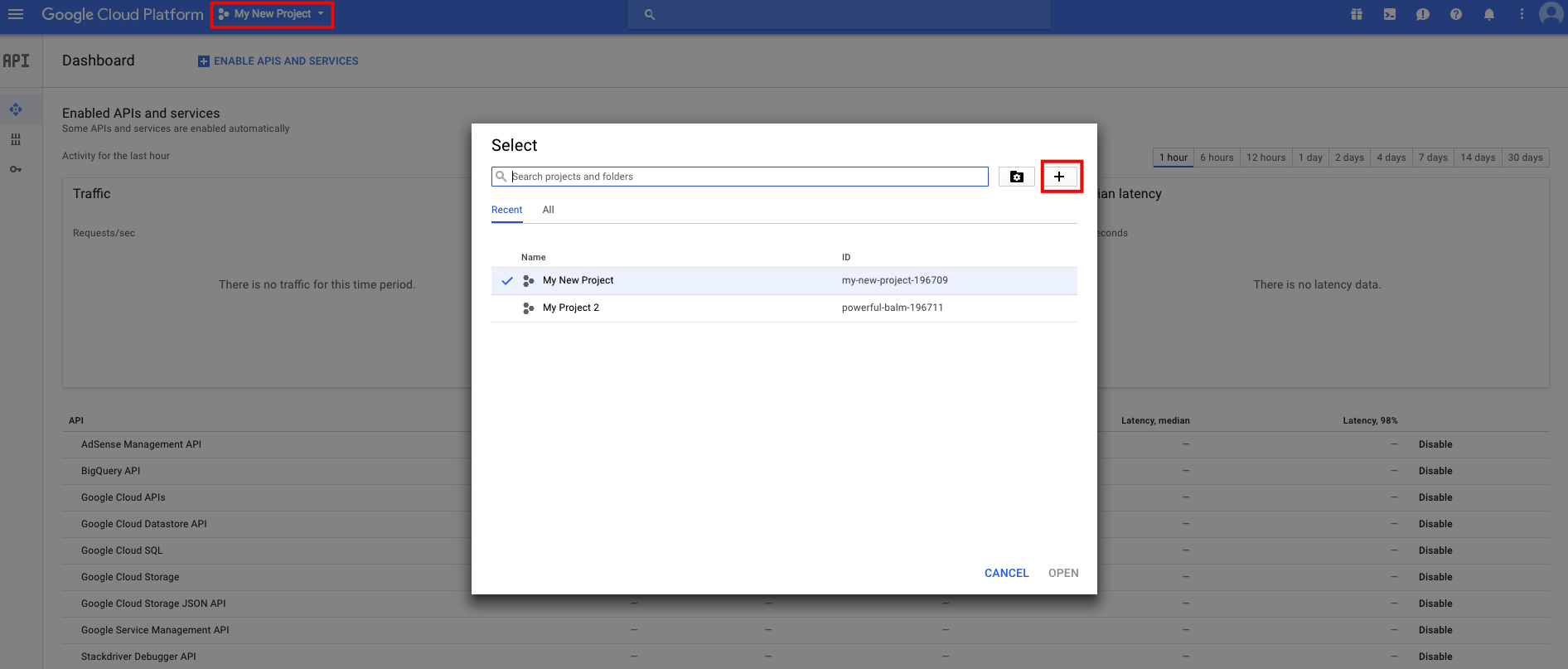Click the Name column header in dialog

pos(533,257)
